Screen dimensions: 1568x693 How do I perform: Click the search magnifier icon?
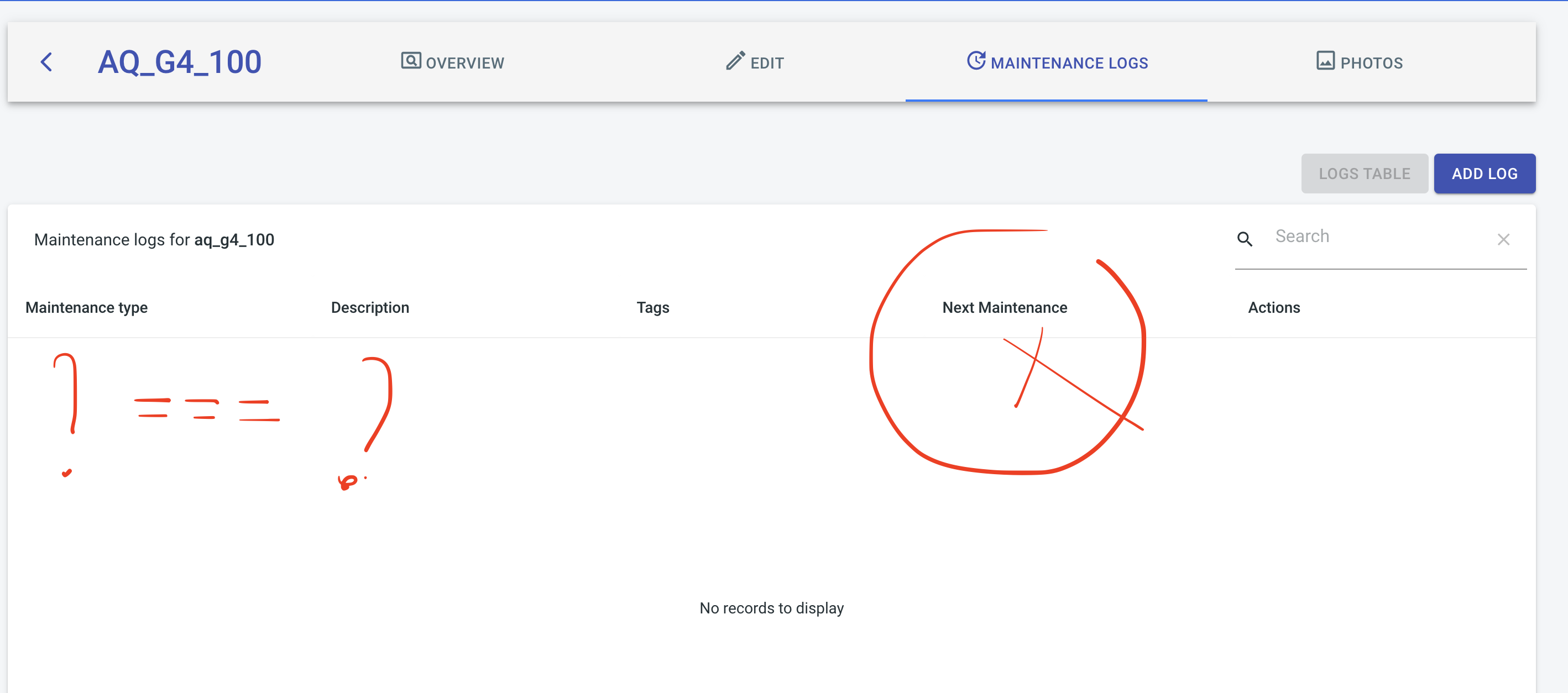[1245, 239]
